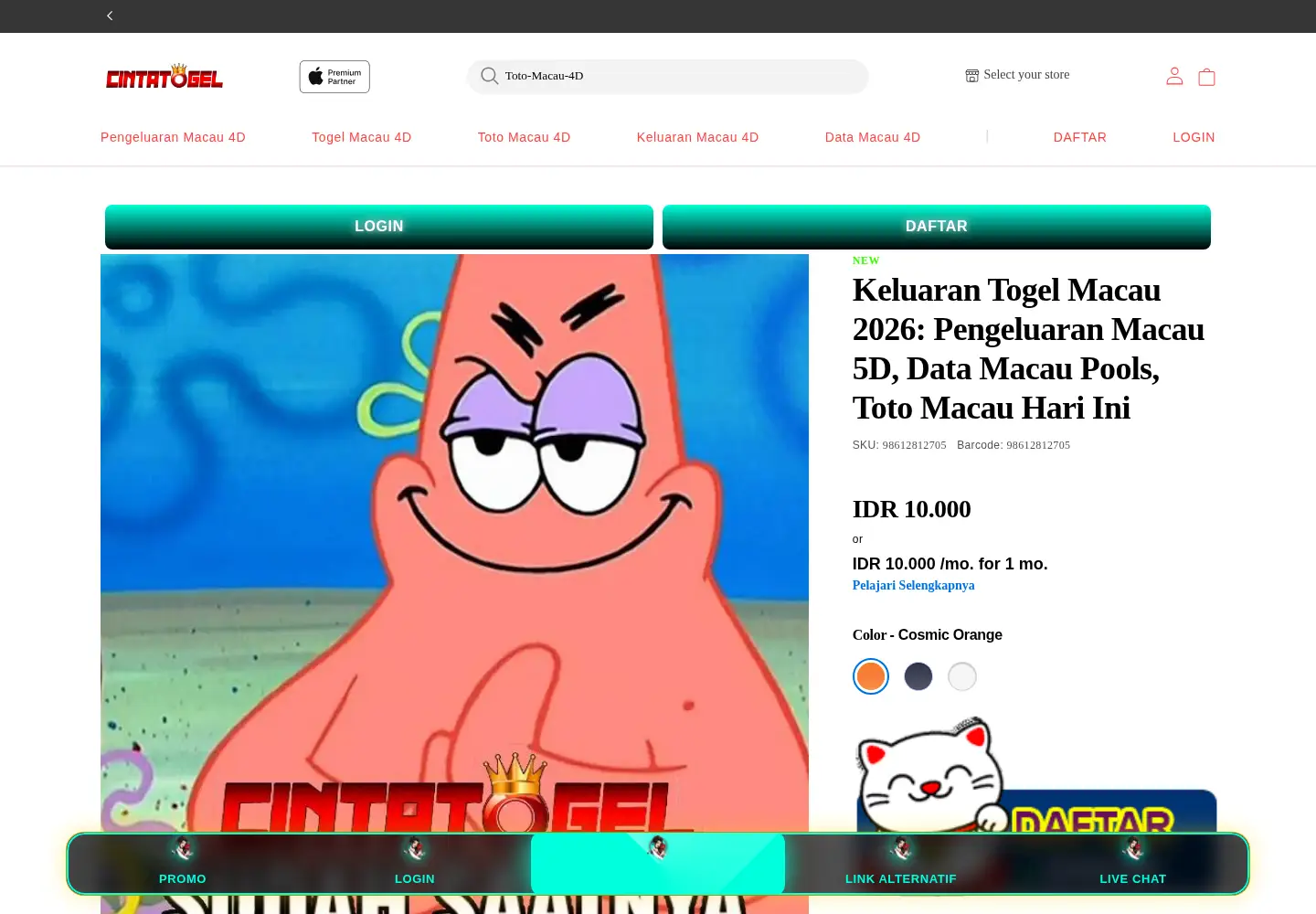The width and height of the screenshot is (1316, 914).
Task: Click the back chevron in top bar
Action: [x=110, y=16]
